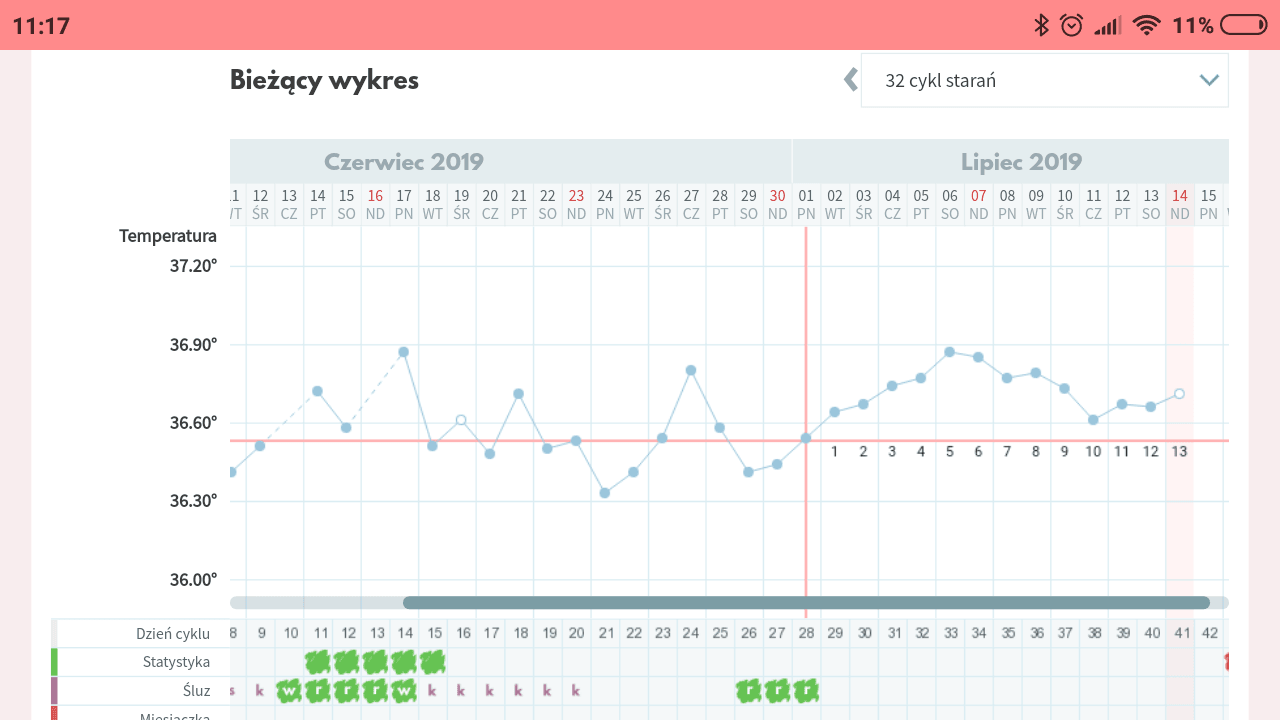Click the "Statystyka" row label
Image resolution: width=1280 pixels, height=720 pixels.
pos(176,662)
